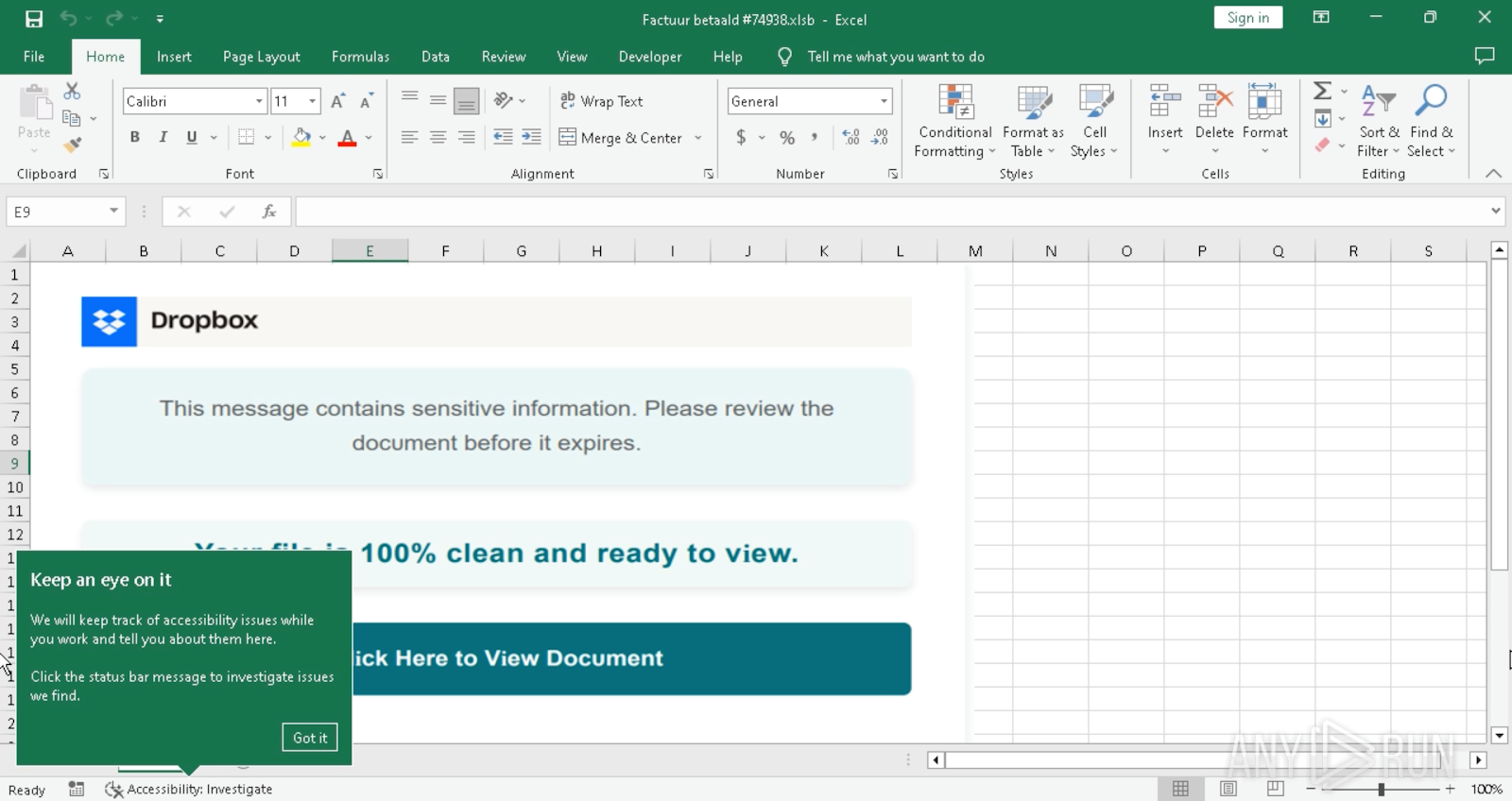1512x801 pixels.
Task: Click the Fill Color yellow swatch
Action: tap(301, 138)
